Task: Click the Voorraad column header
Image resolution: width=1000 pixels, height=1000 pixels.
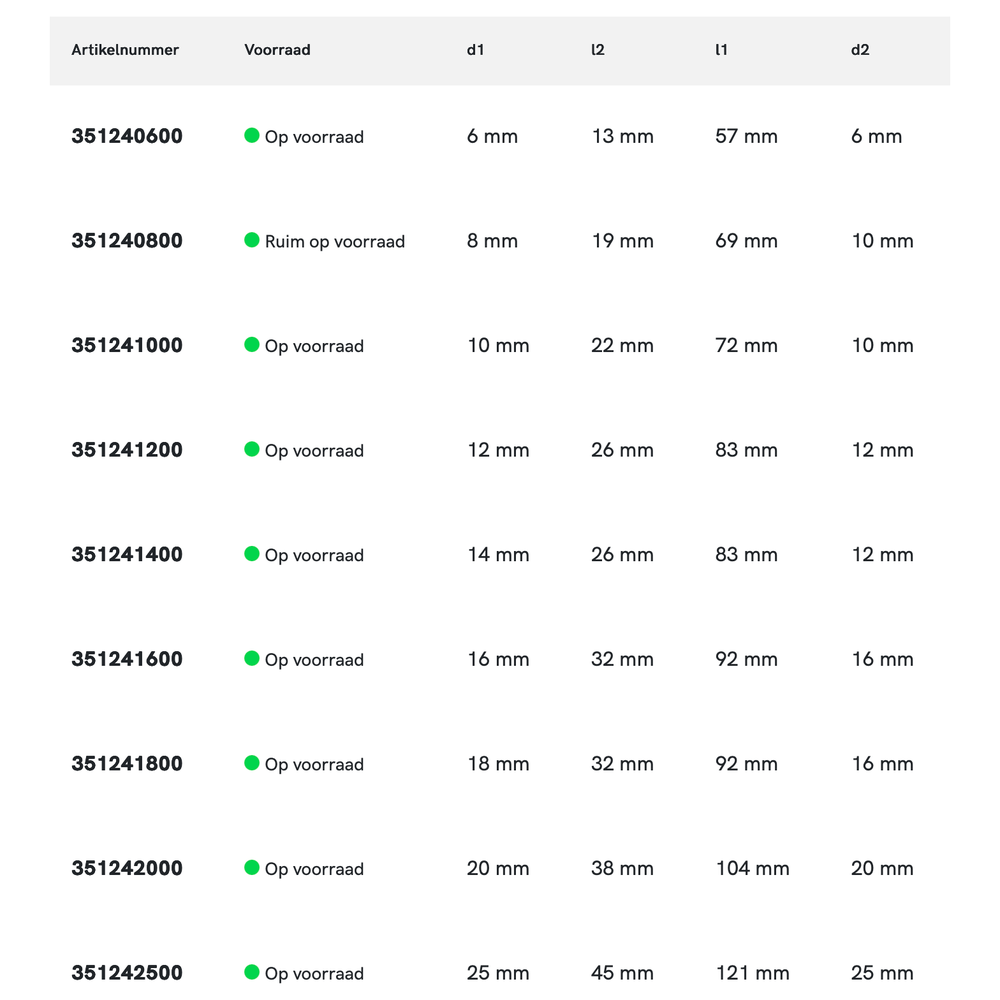Action: click(x=277, y=50)
